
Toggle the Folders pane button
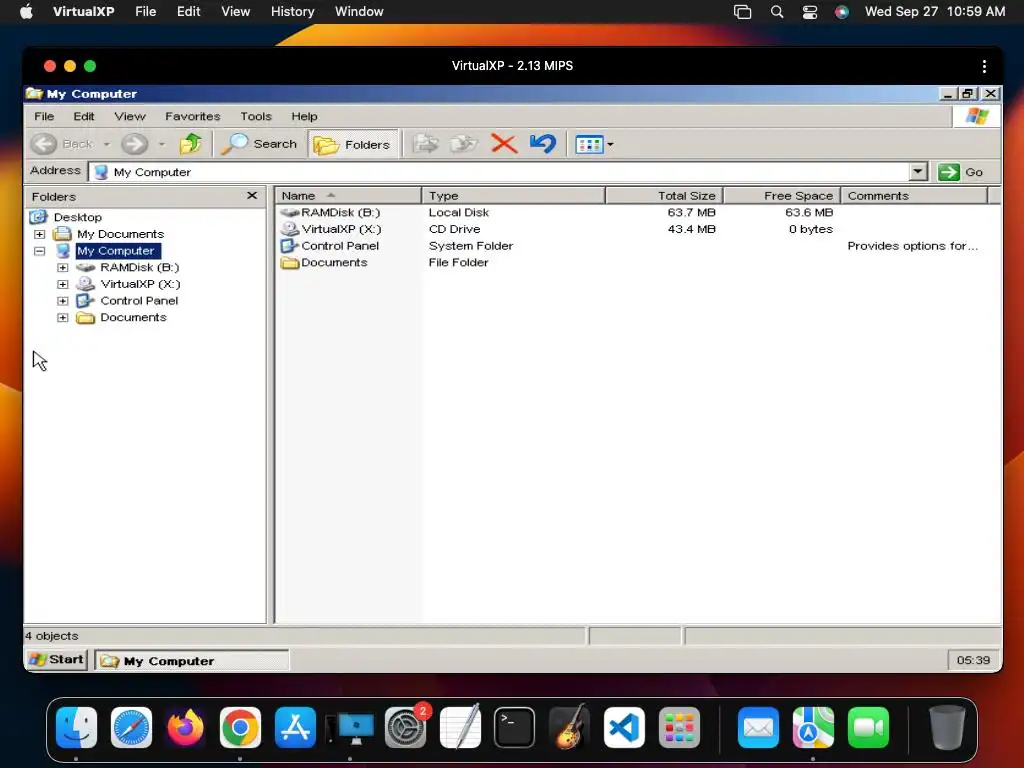[353, 144]
